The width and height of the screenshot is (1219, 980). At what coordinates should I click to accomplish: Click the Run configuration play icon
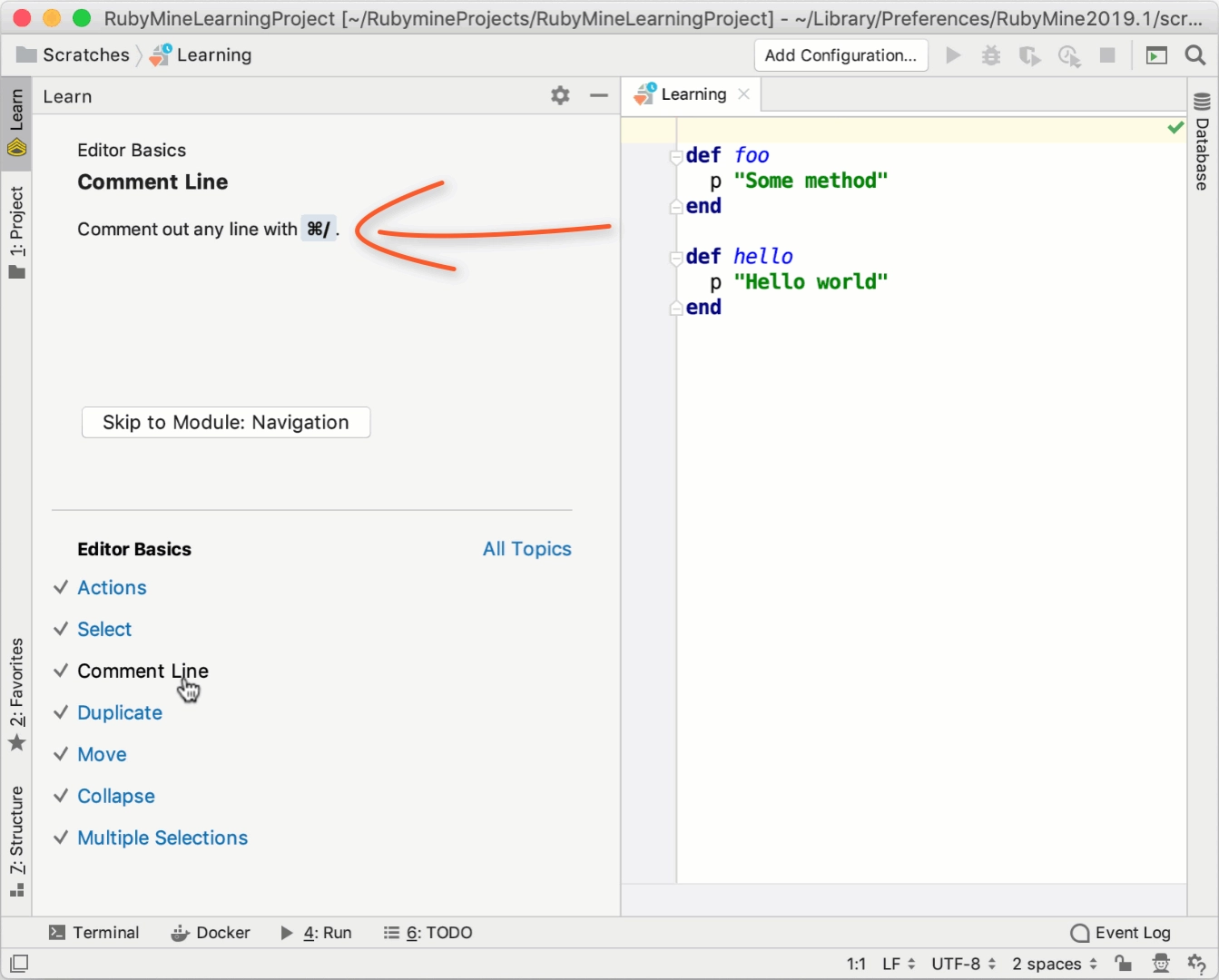[953, 55]
